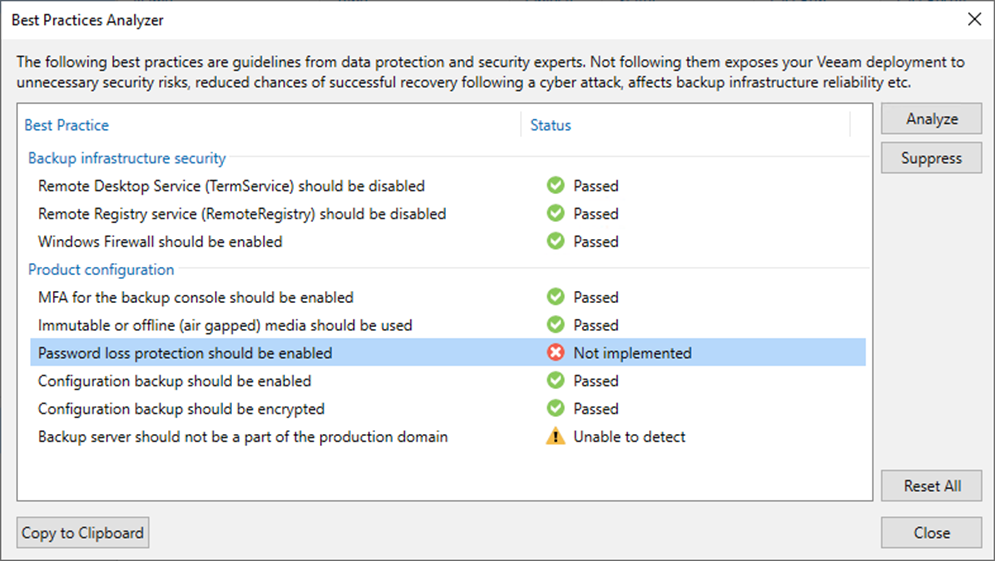The height and width of the screenshot is (561, 995).
Task: Select Backup server should not be part of production domain
Action: [448, 437]
